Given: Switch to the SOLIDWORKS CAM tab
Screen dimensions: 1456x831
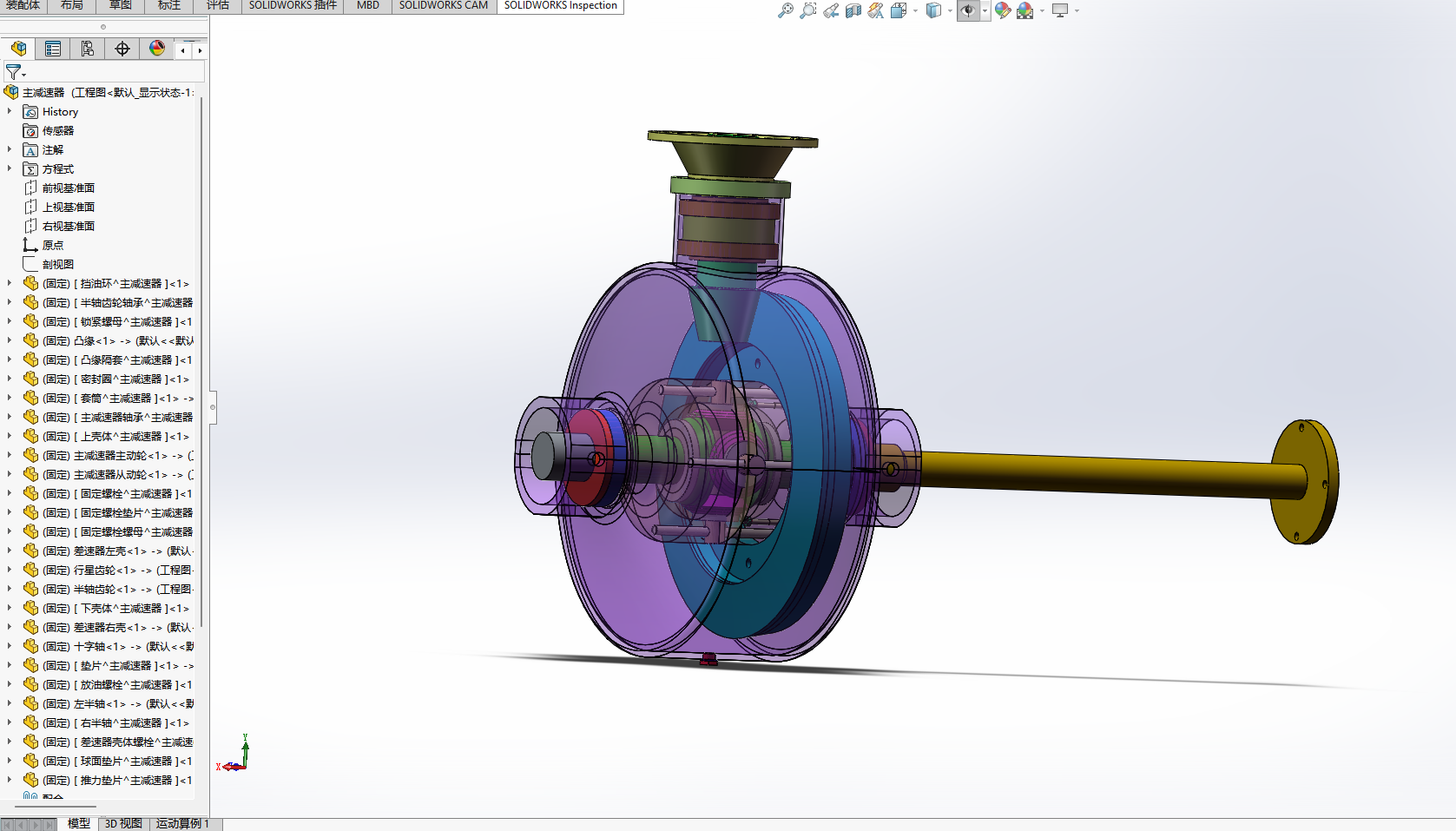Looking at the screenshot, I should tap(443, 6).
